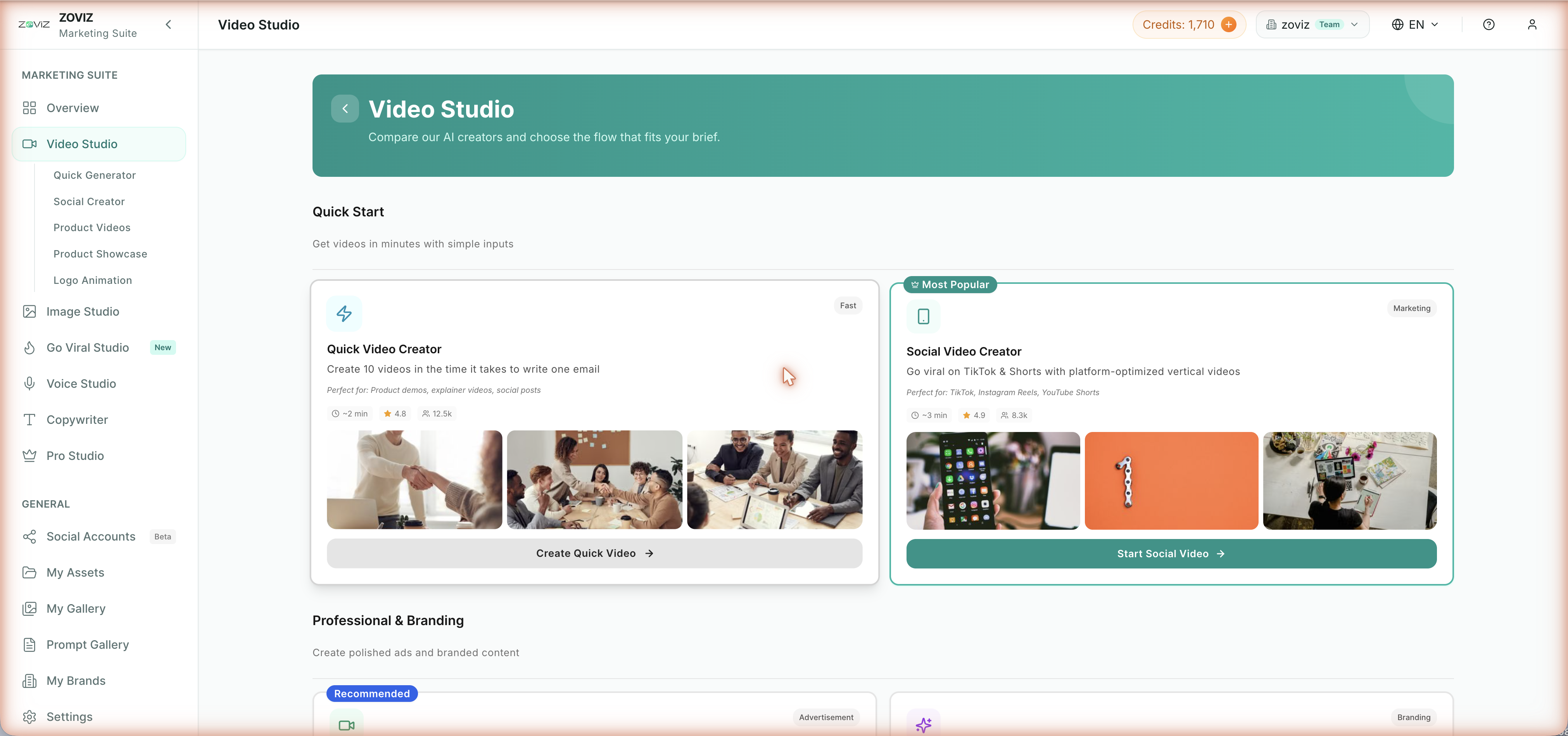Click the My Gallery images icon
Screen dimensions: 1568x736
(29, 608)
